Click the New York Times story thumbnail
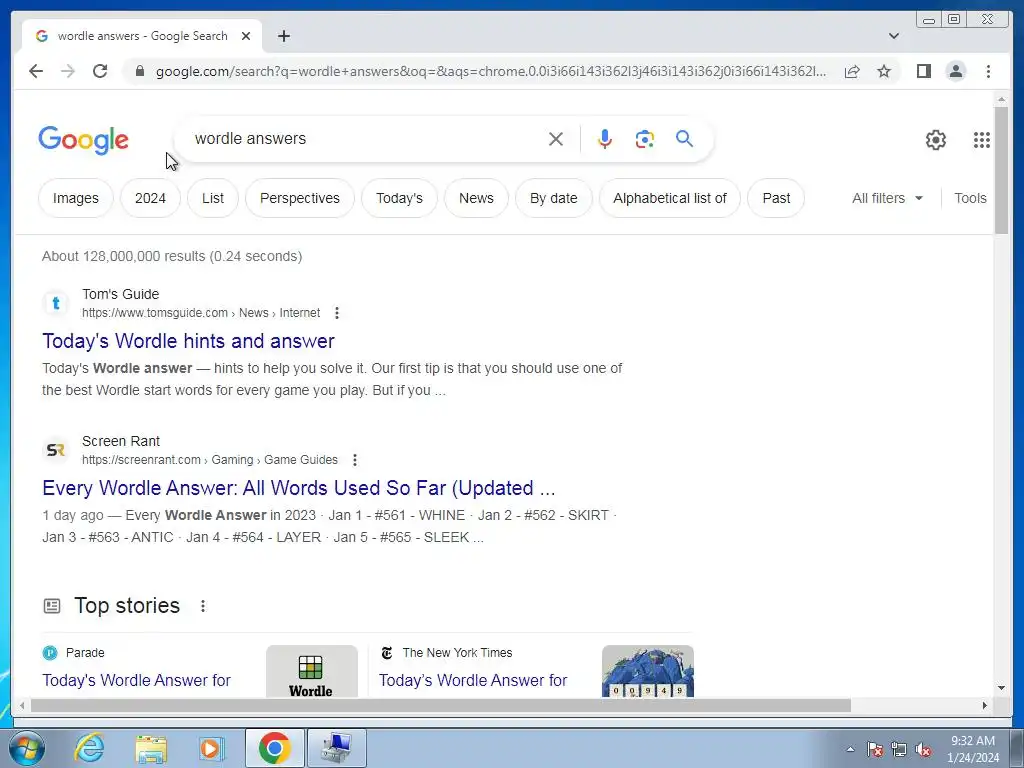The height and width of the screenshot is (768, 1024). (x=648, y=671)
